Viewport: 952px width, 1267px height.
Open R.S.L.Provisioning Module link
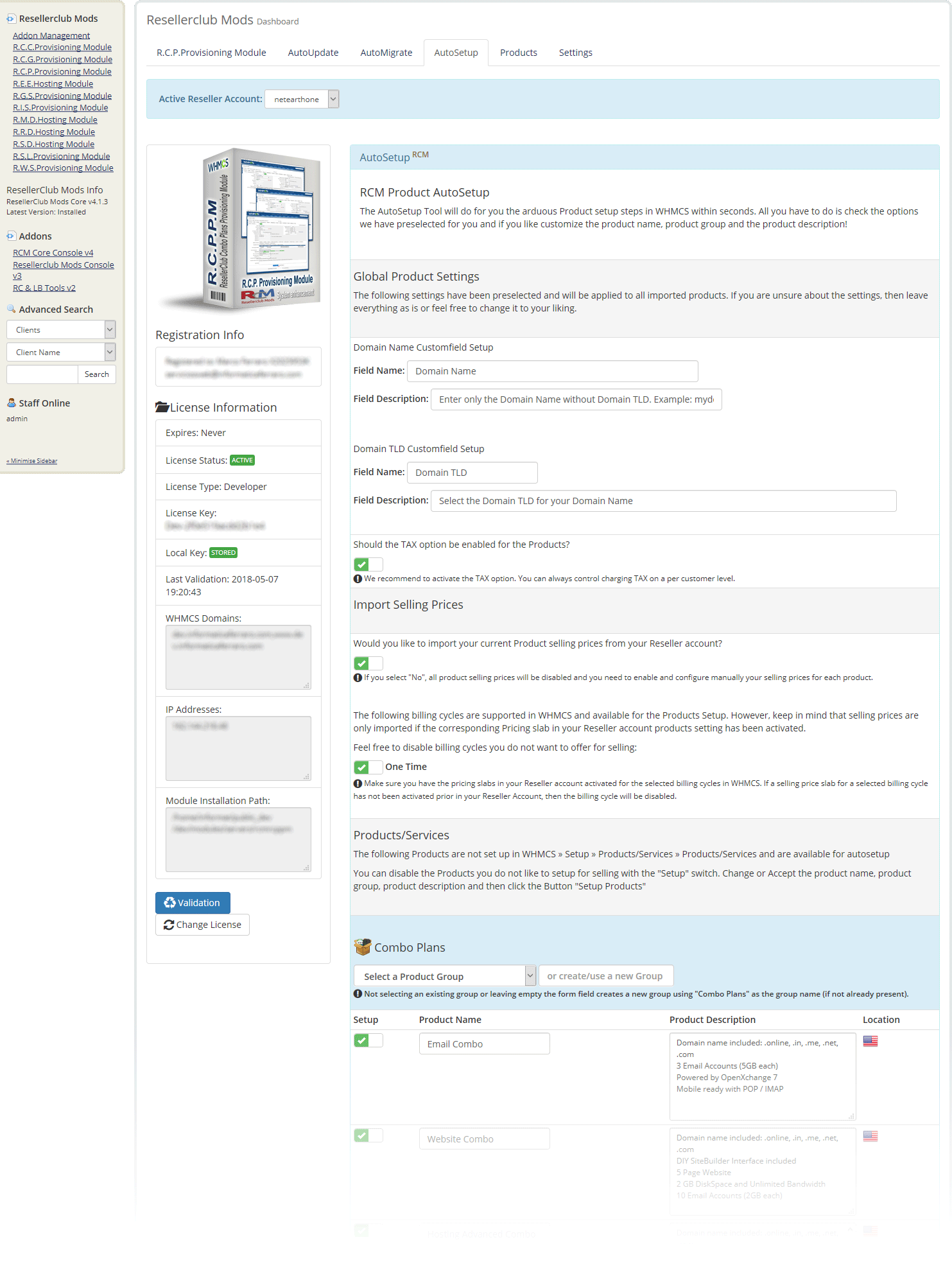click(x=61, y=156)
